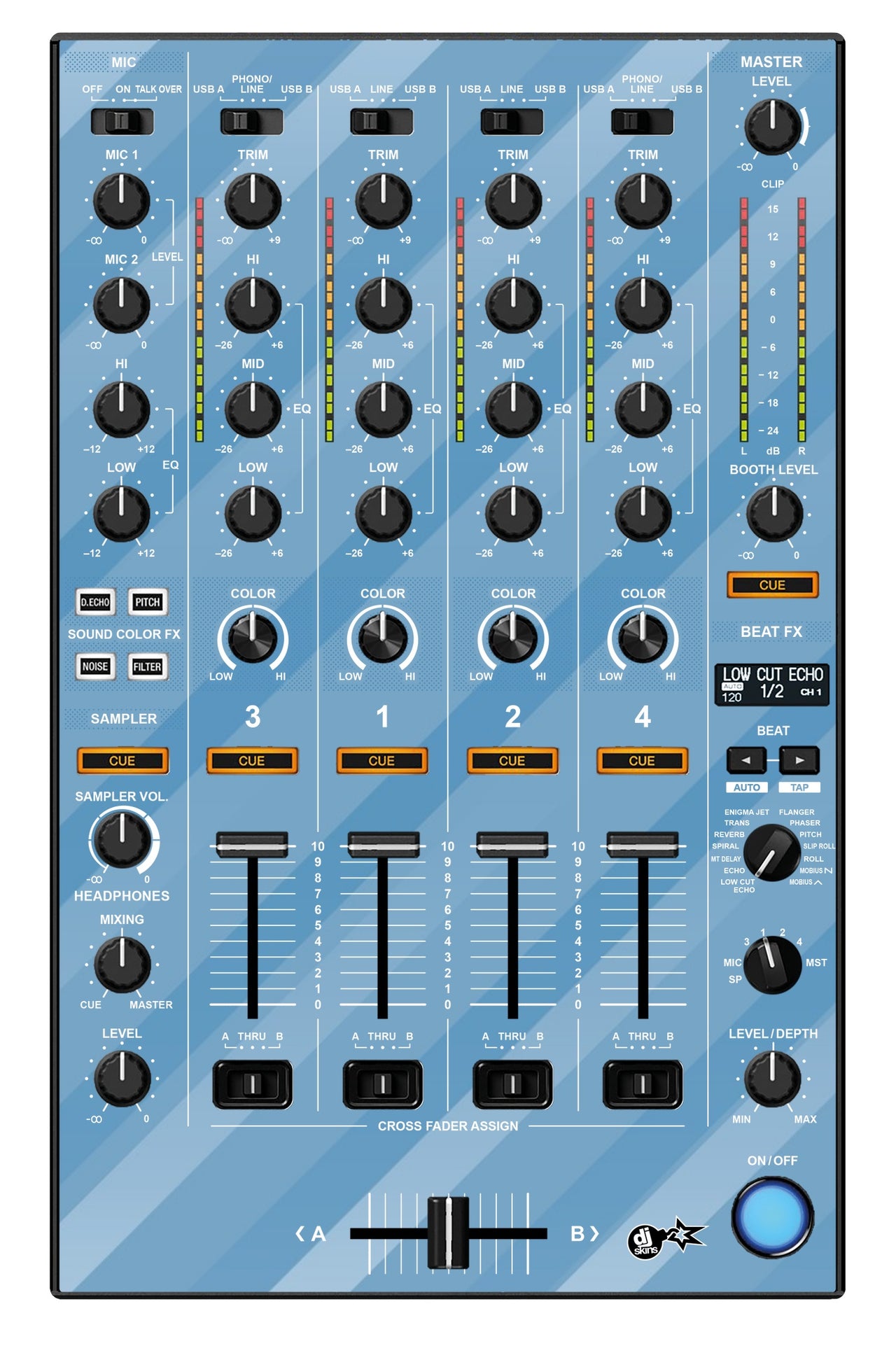Click the BOOTH LEVEL knob
Screen dimensions: 896x1346
774,514
